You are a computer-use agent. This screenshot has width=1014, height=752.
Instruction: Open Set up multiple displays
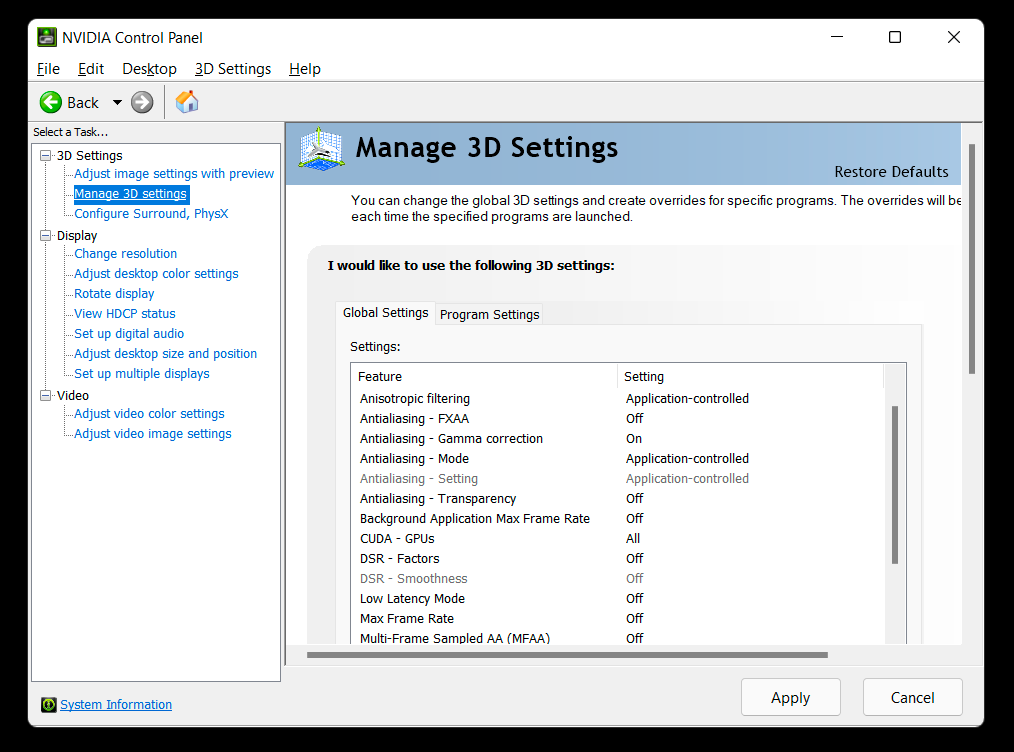[142, 374]
